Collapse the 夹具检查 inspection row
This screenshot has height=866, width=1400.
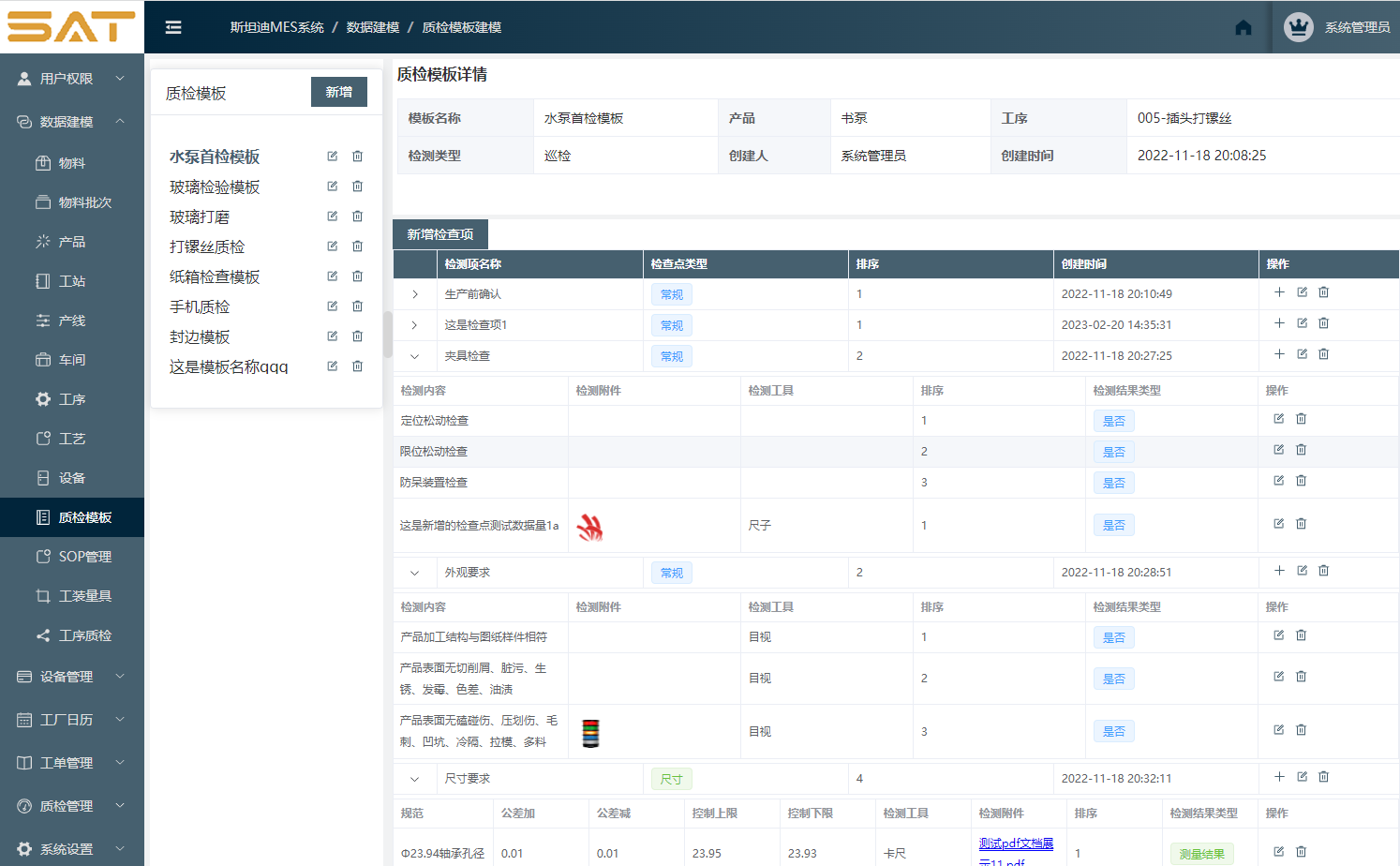point(415,355)
